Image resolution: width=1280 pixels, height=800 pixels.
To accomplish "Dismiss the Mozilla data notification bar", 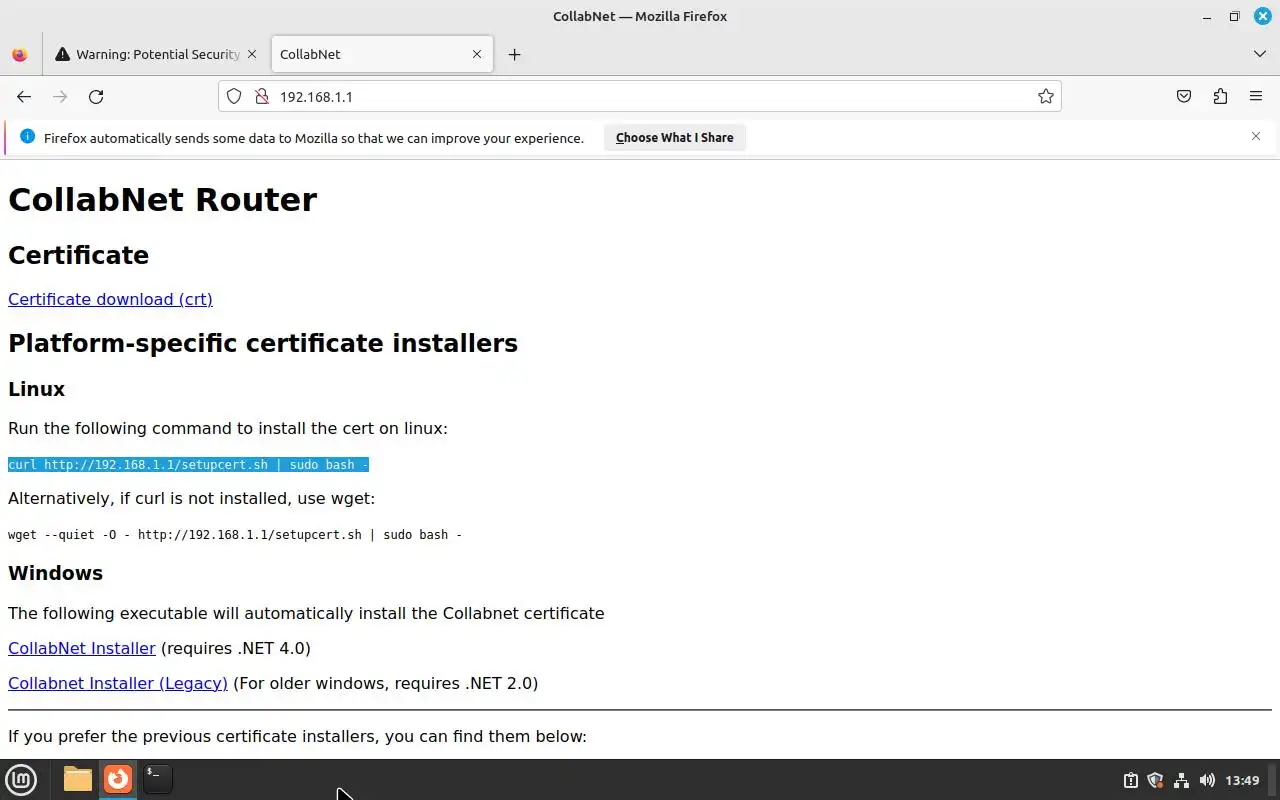I will [1256, 136].
